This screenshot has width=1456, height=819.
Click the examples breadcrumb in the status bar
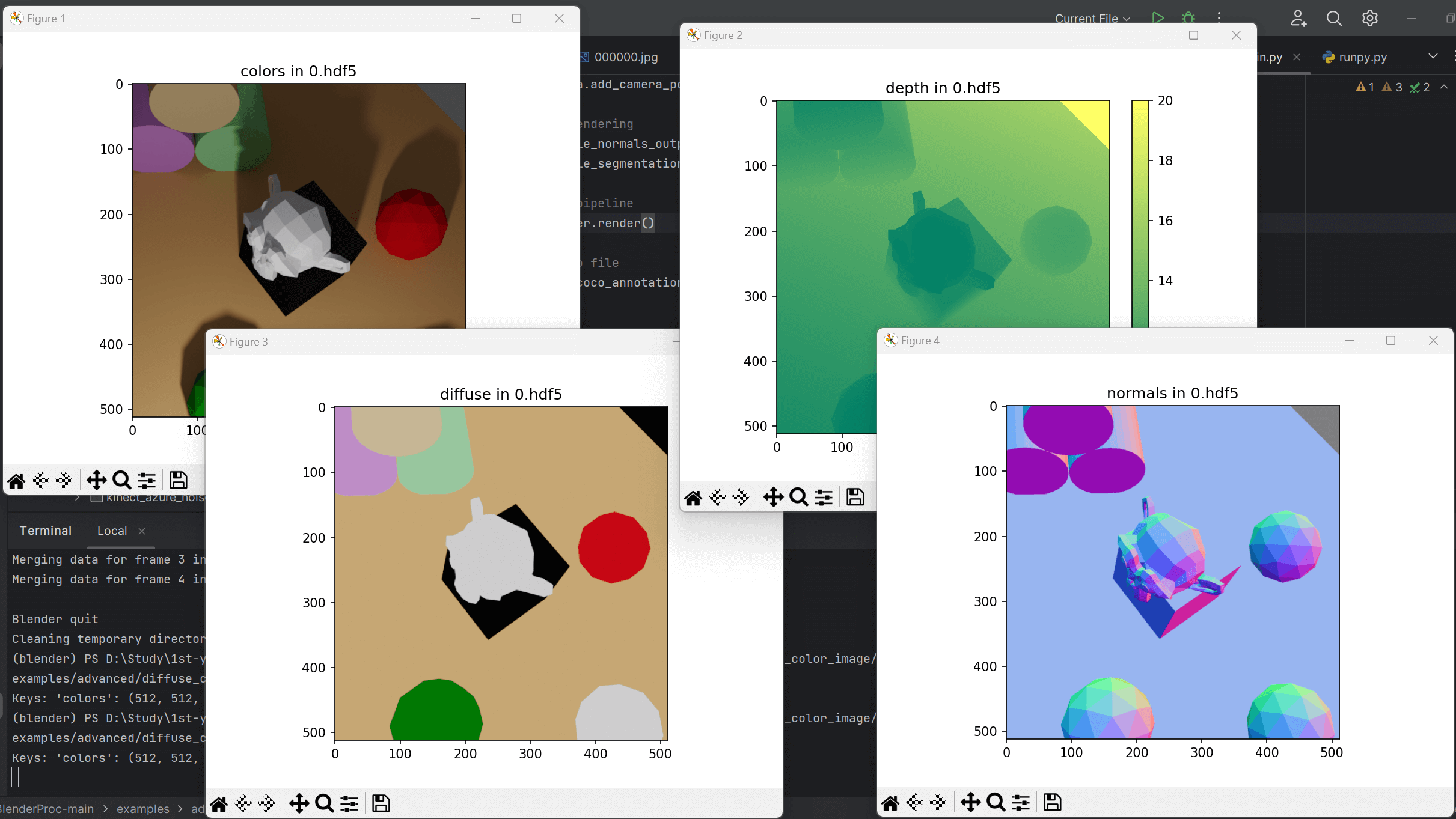[x=142, y=809]
